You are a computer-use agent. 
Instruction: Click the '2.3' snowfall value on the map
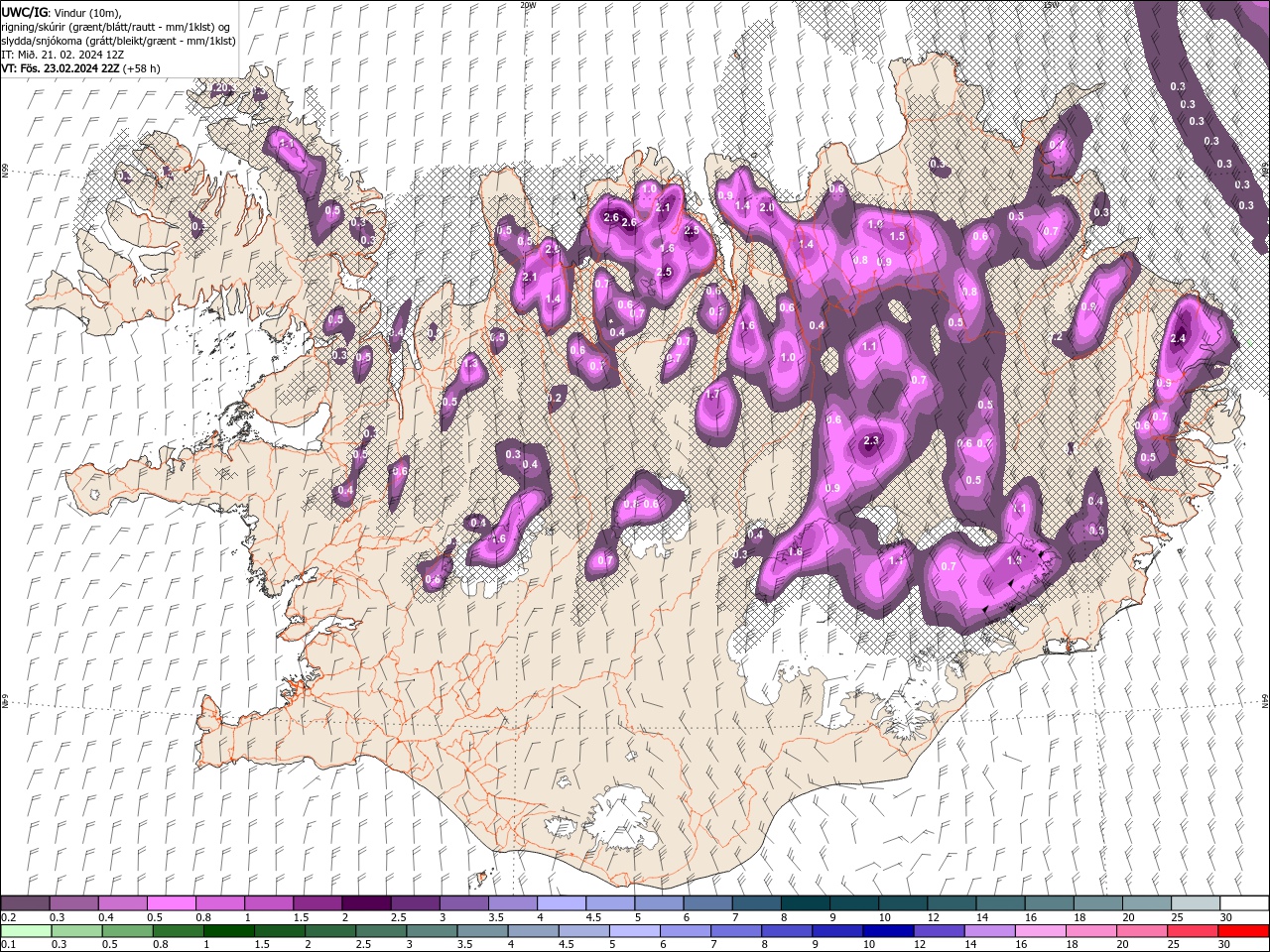click(872, 440)
